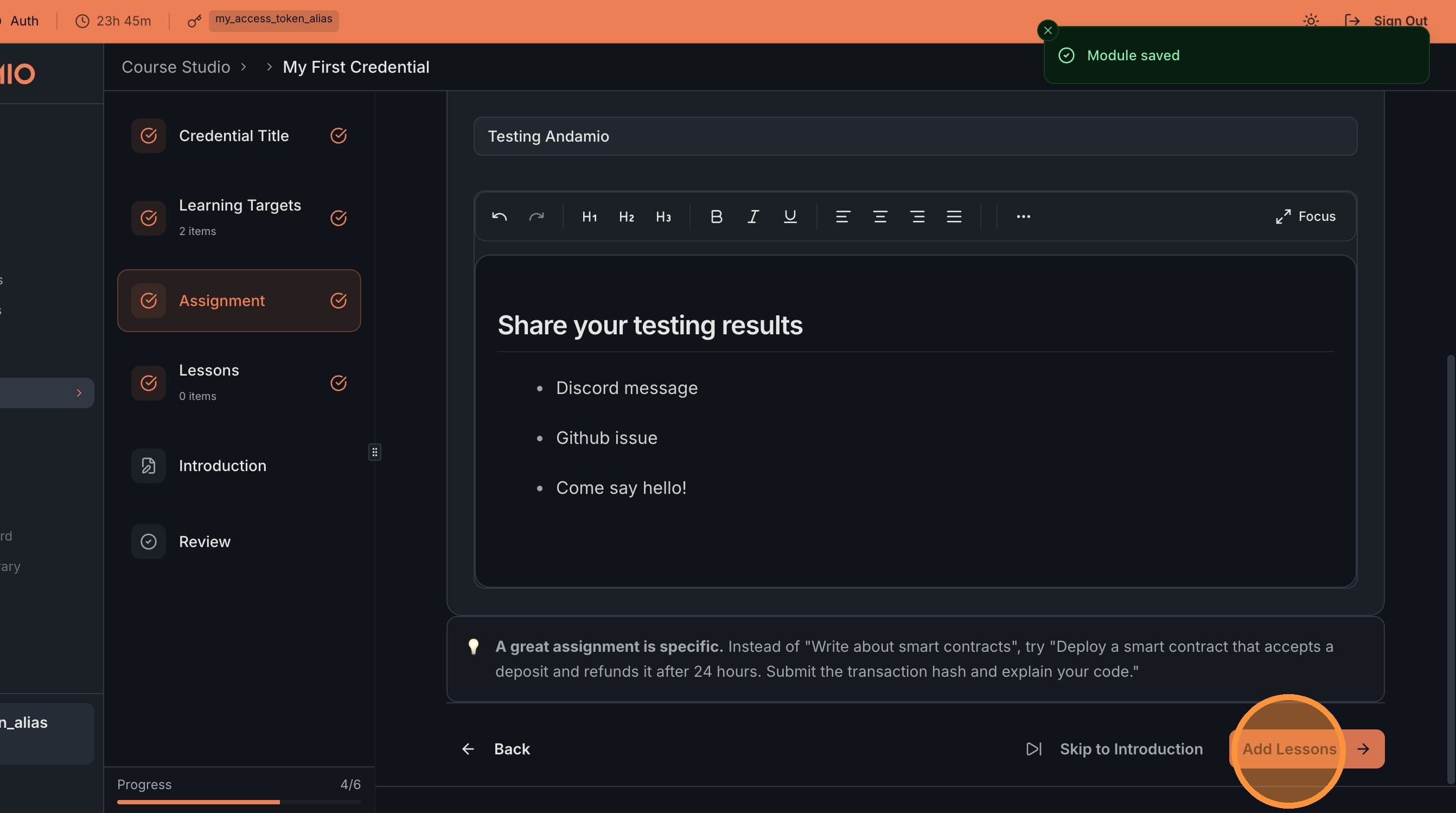Open the more formatting options menu
Screen dimensions: 1456x813
tap(1023, 217)
